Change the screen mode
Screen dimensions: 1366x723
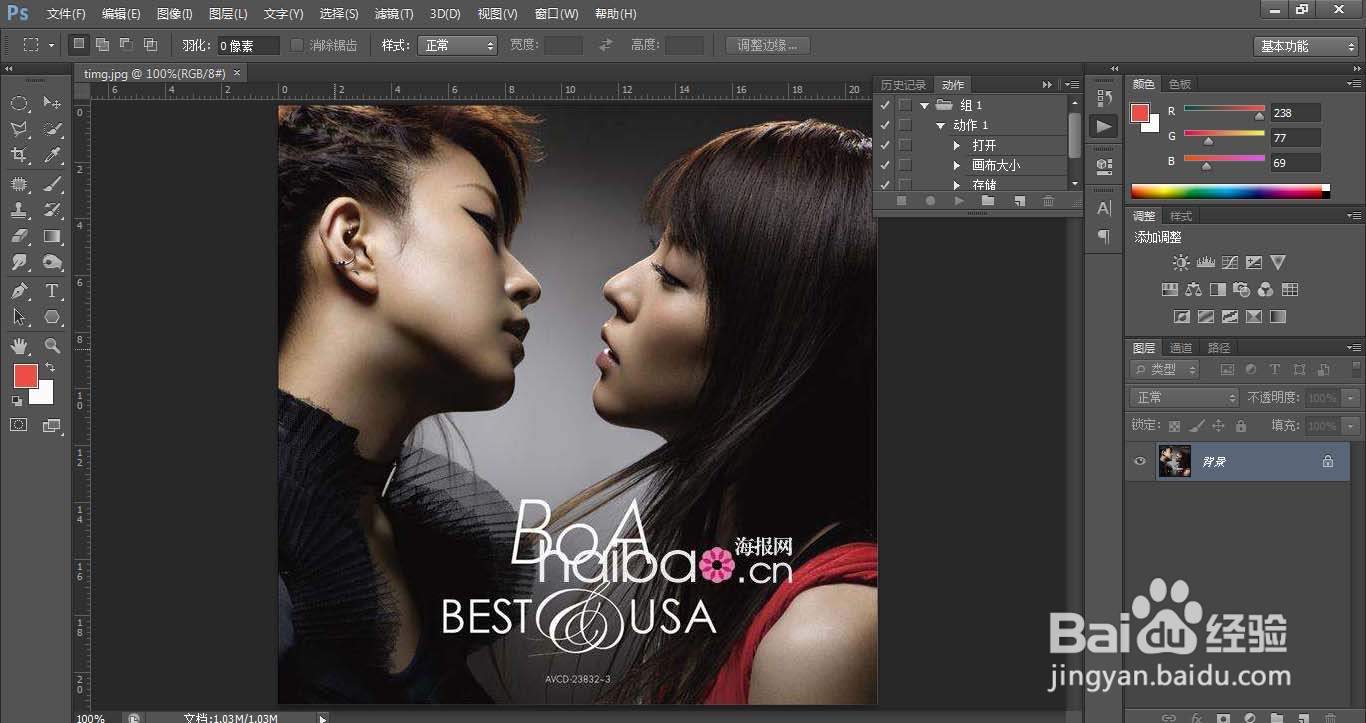tap(52, 425)
